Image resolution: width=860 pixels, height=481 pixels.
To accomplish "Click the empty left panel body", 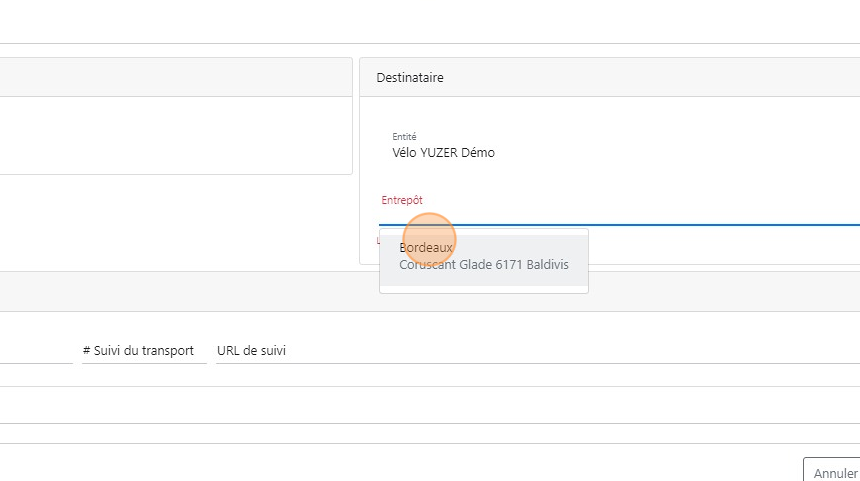I will coord(170,135).
